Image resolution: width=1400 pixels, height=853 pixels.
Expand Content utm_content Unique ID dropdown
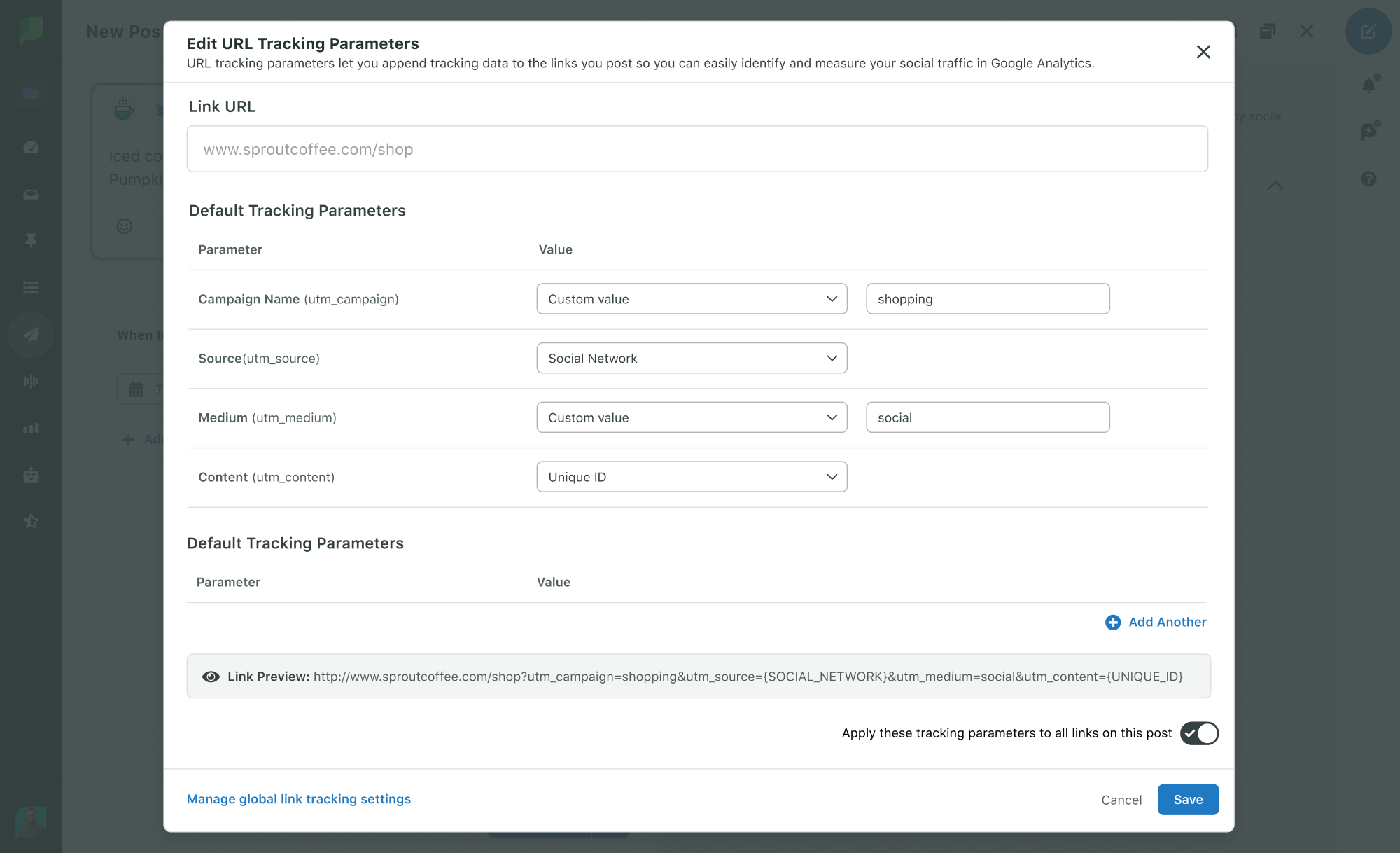(x=691, y=476)
